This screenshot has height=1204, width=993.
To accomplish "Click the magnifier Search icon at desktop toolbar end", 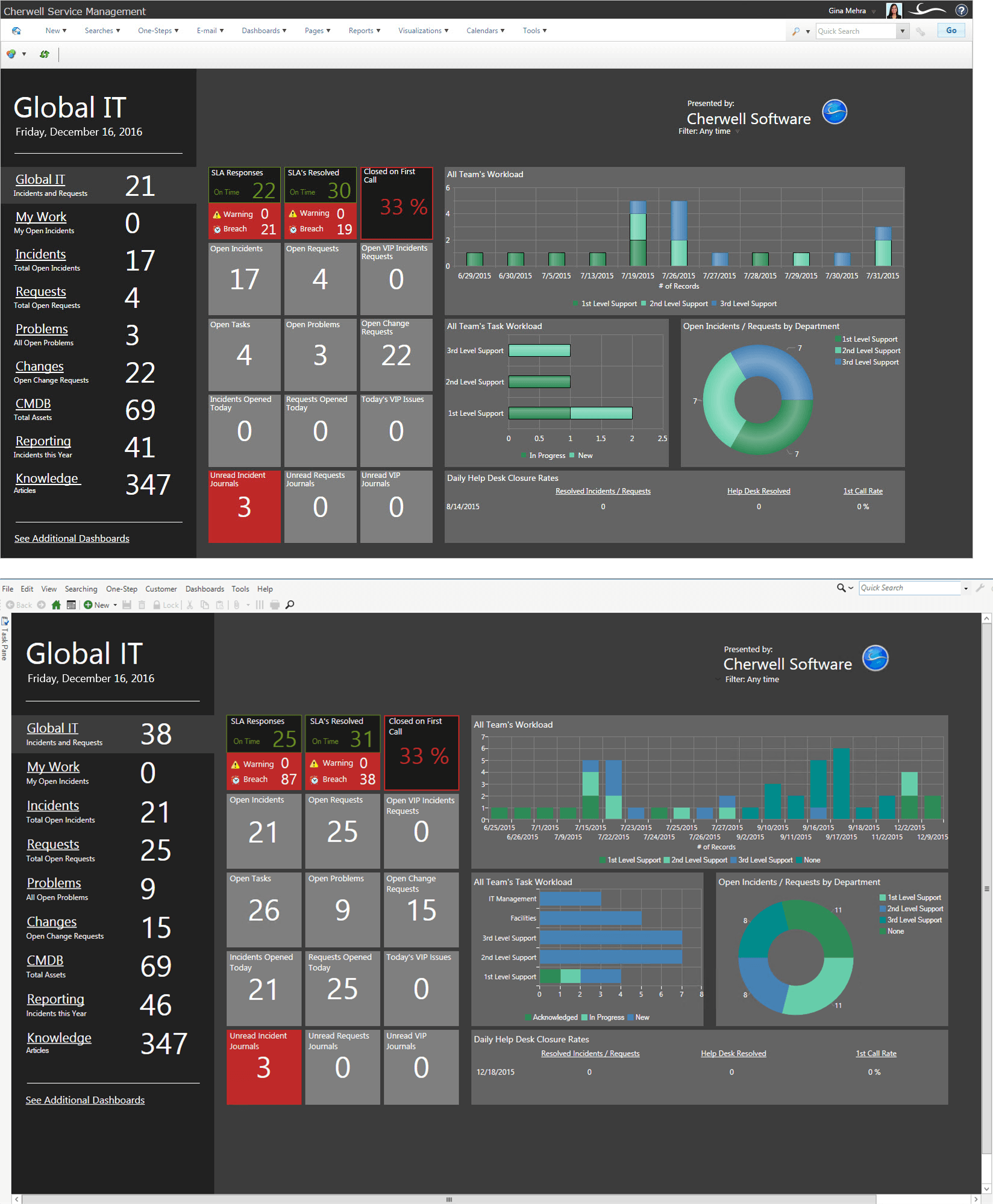I will (x=290, y=605).
